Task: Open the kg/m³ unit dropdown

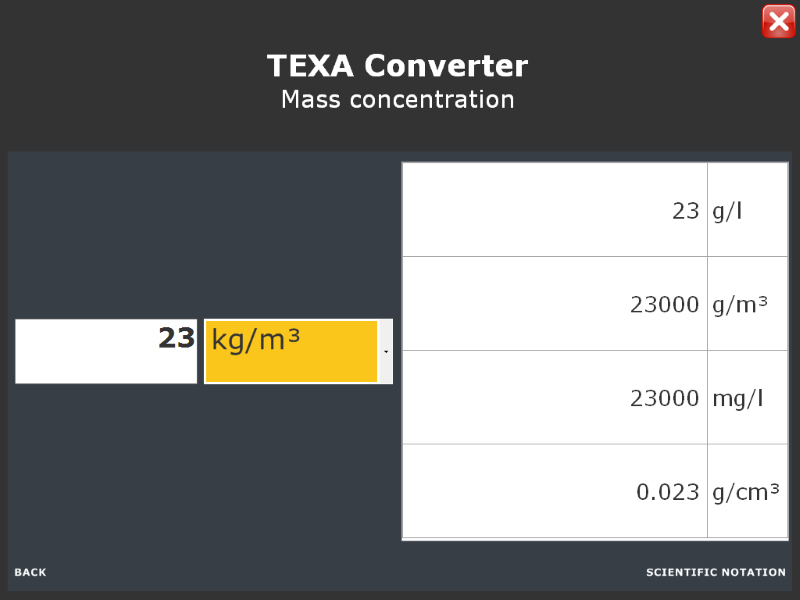Action: tap(298, 352)
